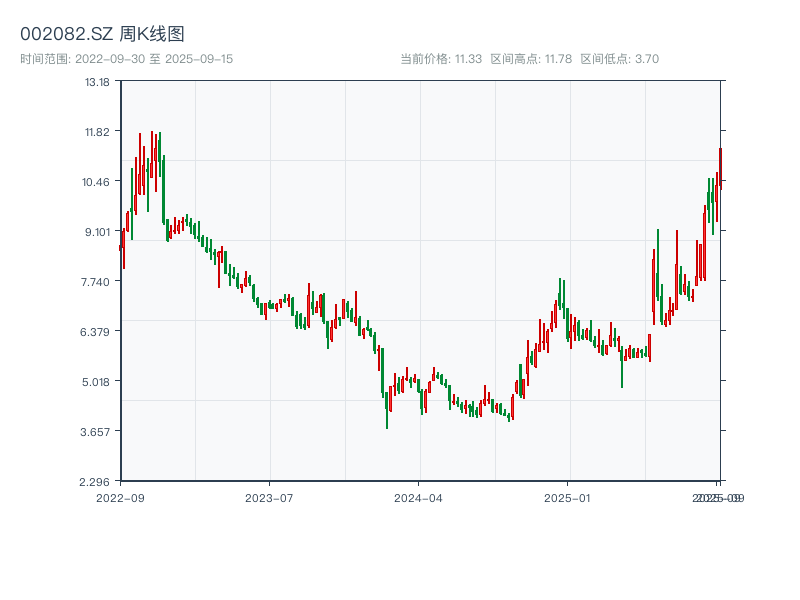This screenshot has height=600, width=800.
Task: Click the y-axis label 3.657
Action: pyautogui.click(x=95, y=432)
